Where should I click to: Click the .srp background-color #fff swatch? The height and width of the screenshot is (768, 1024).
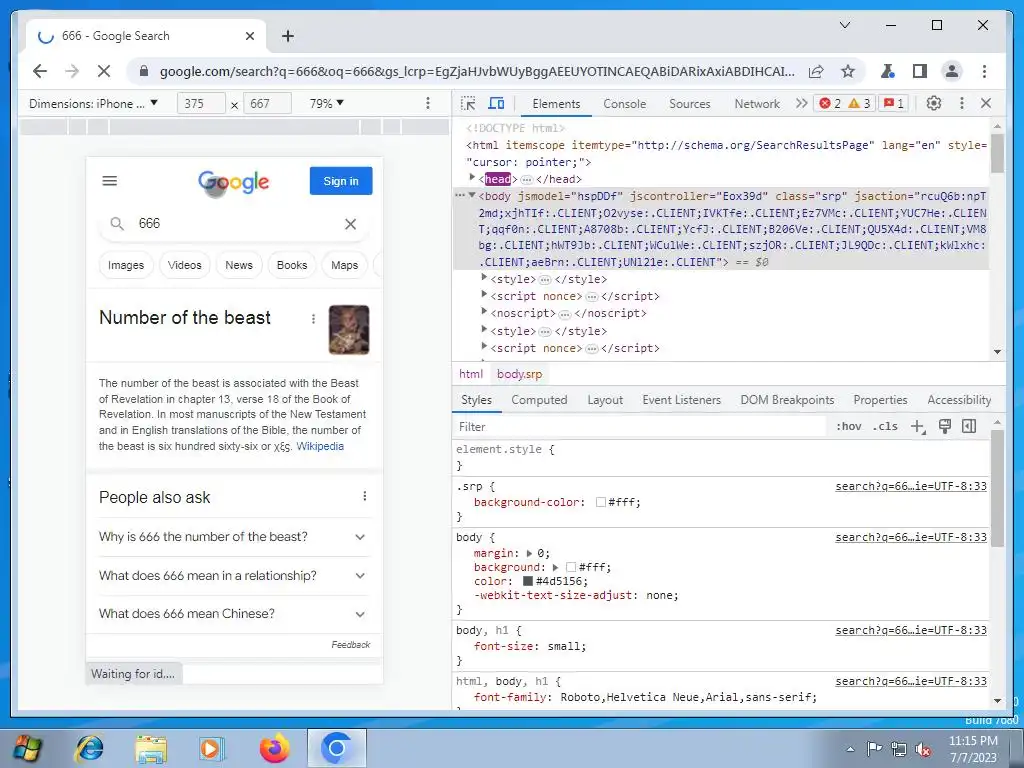(x=601, y=502)
